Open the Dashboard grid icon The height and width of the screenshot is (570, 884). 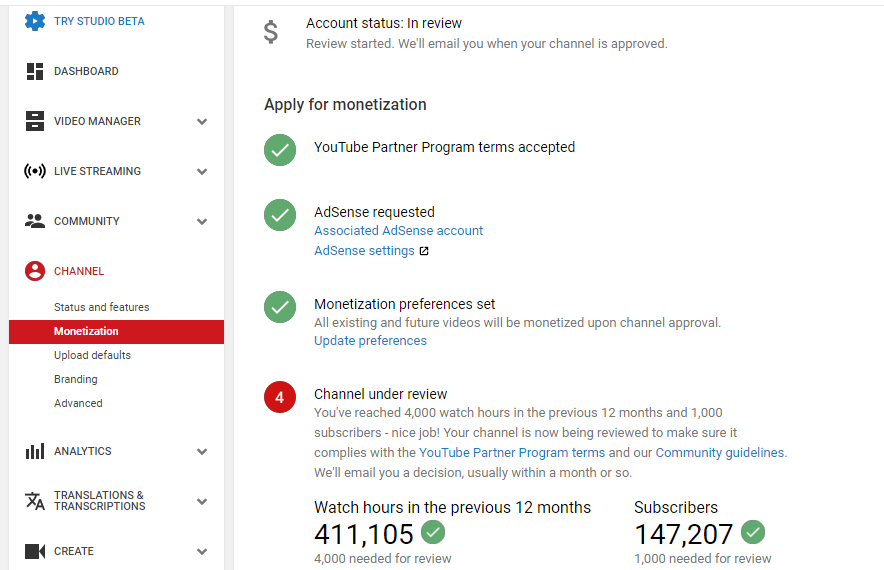click(34, 71)
